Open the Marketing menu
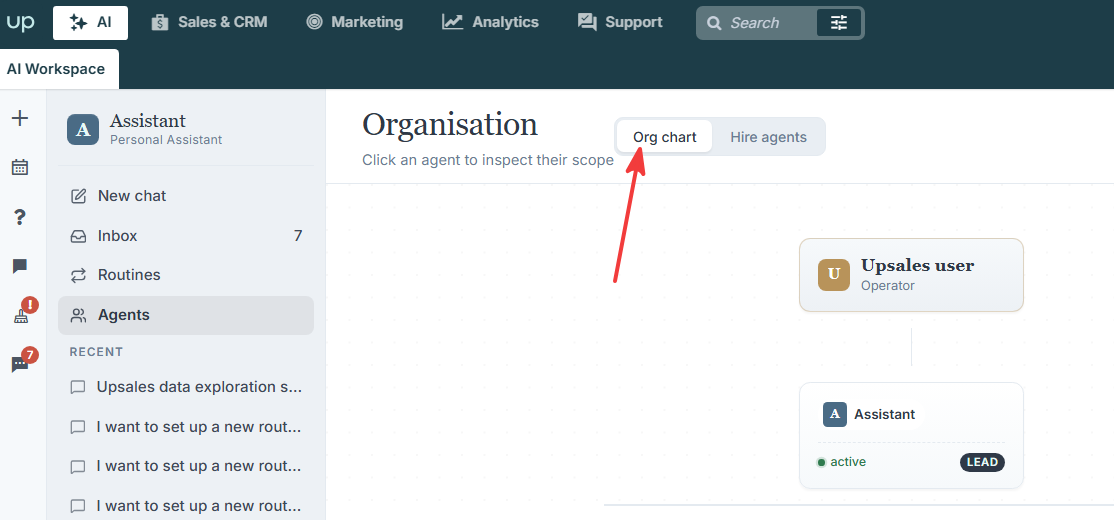Viewport: 1114px width, 520px height. pos(355,23)
